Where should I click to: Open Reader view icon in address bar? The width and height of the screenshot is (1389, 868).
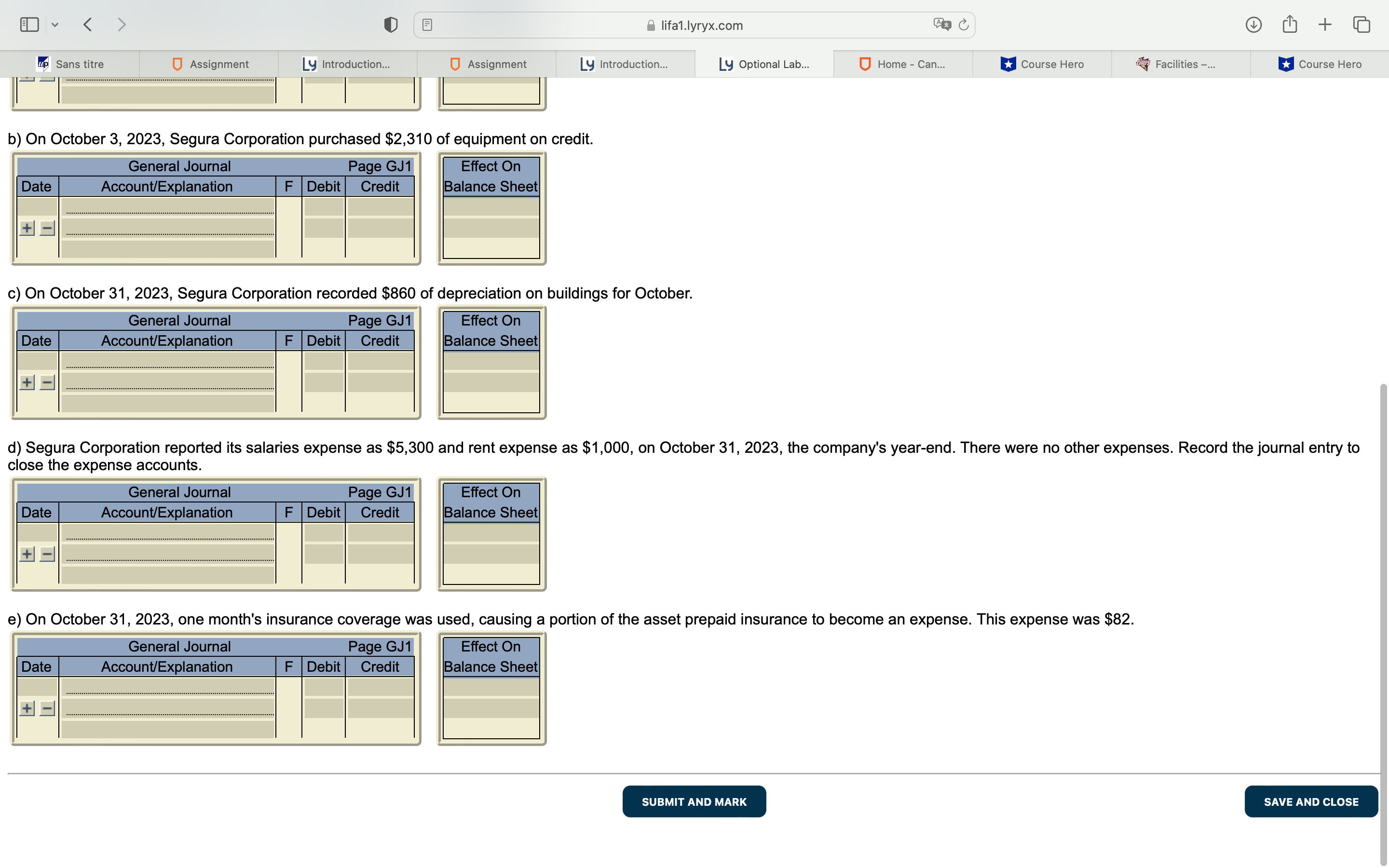(x=427, y=24)
